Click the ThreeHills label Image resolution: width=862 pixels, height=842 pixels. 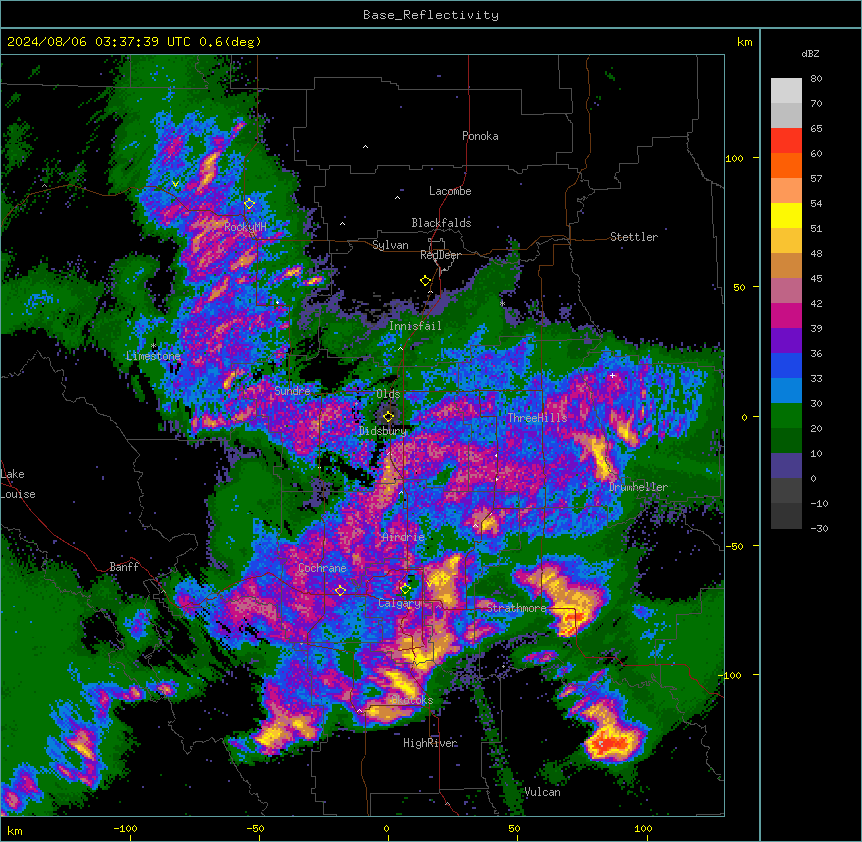point(537,418)
